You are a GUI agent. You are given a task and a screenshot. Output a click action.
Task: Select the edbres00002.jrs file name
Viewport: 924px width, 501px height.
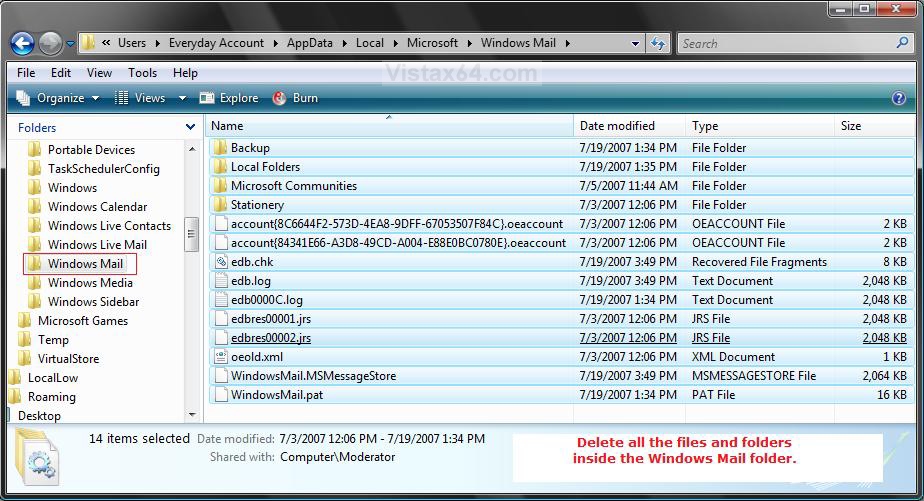tap(271, 338)
